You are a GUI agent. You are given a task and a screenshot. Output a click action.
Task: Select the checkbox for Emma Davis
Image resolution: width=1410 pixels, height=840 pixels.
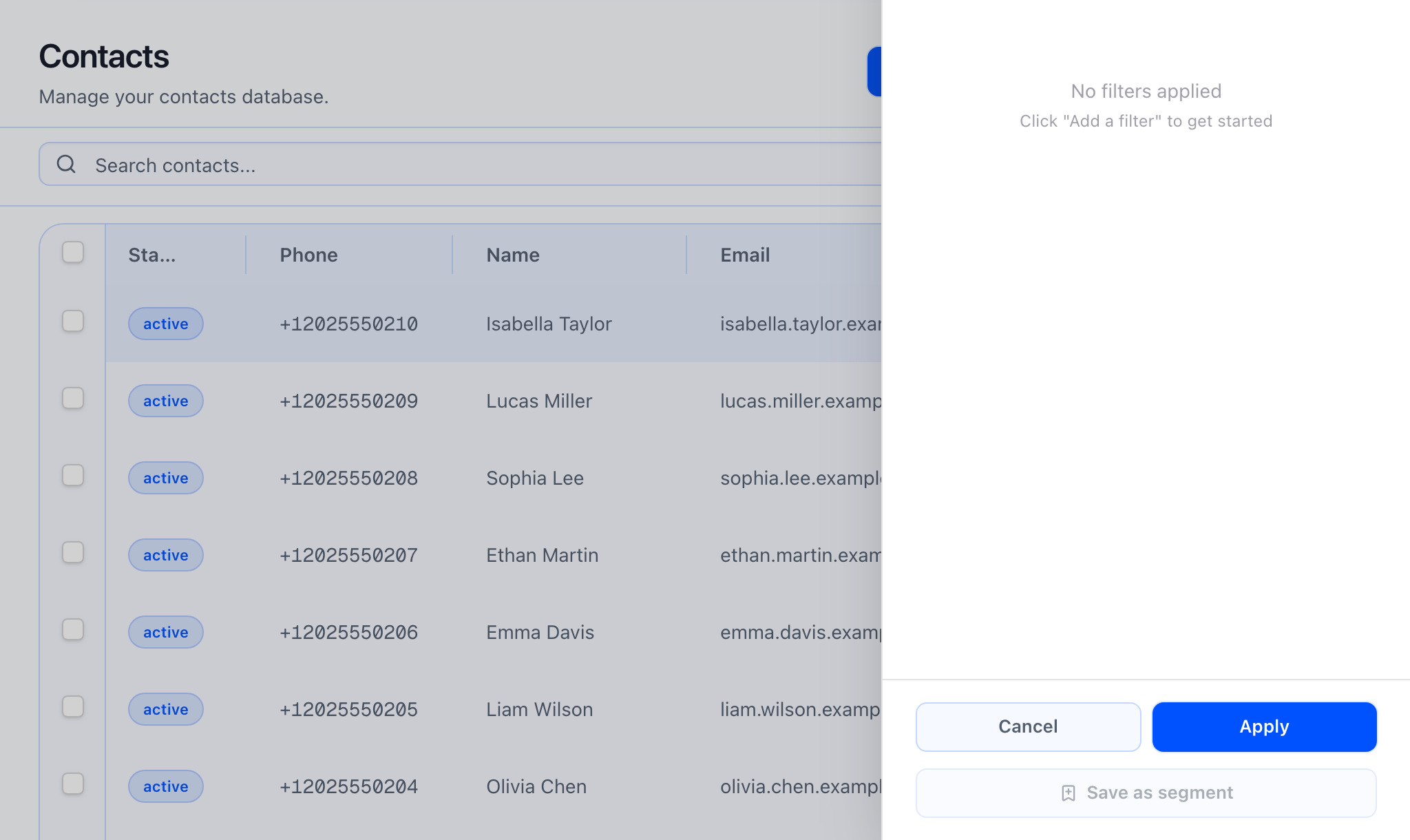coord(73,629)
